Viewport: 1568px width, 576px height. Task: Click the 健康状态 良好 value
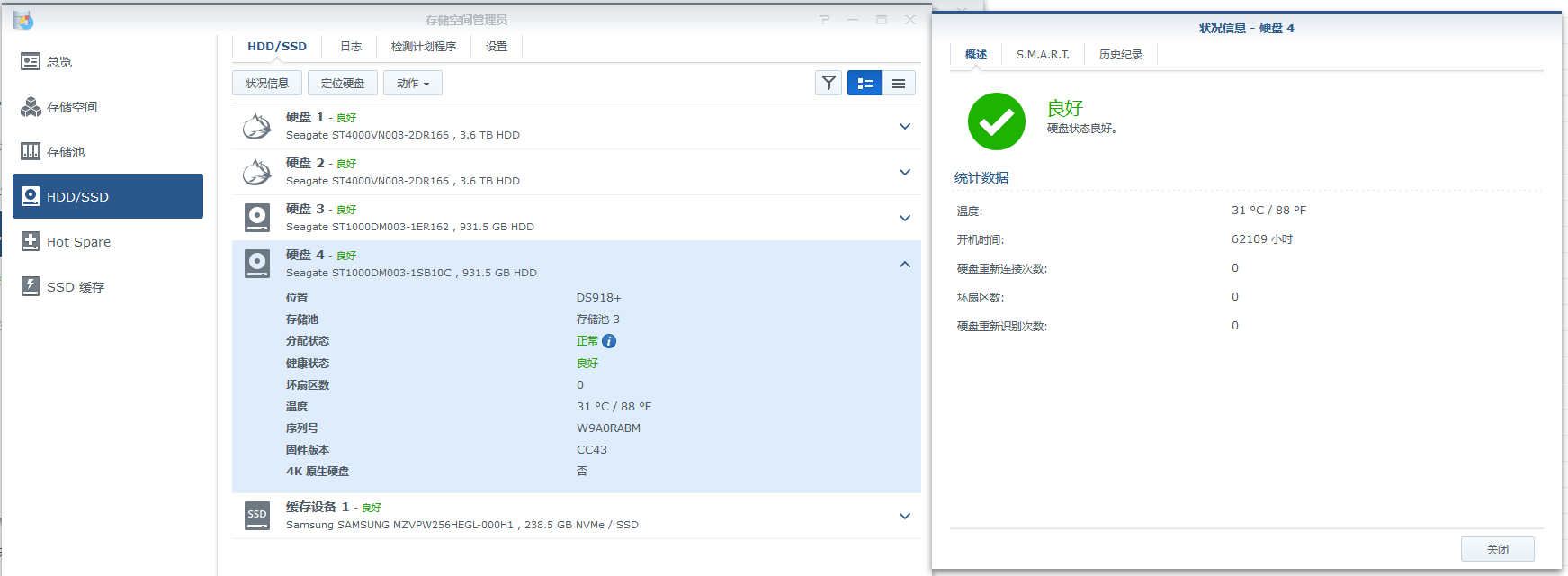[x=587, y=364]
